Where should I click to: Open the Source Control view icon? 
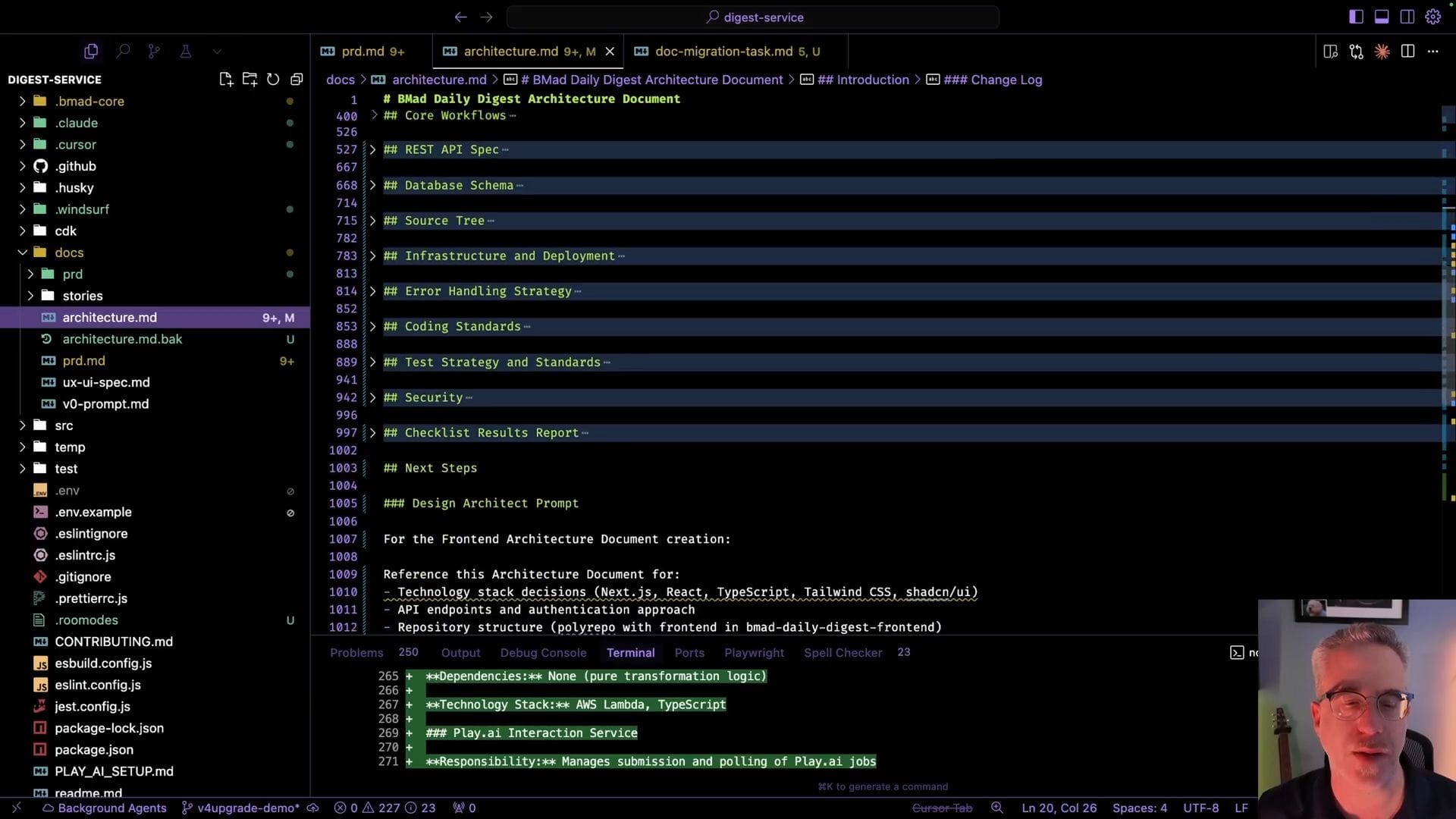154,51
